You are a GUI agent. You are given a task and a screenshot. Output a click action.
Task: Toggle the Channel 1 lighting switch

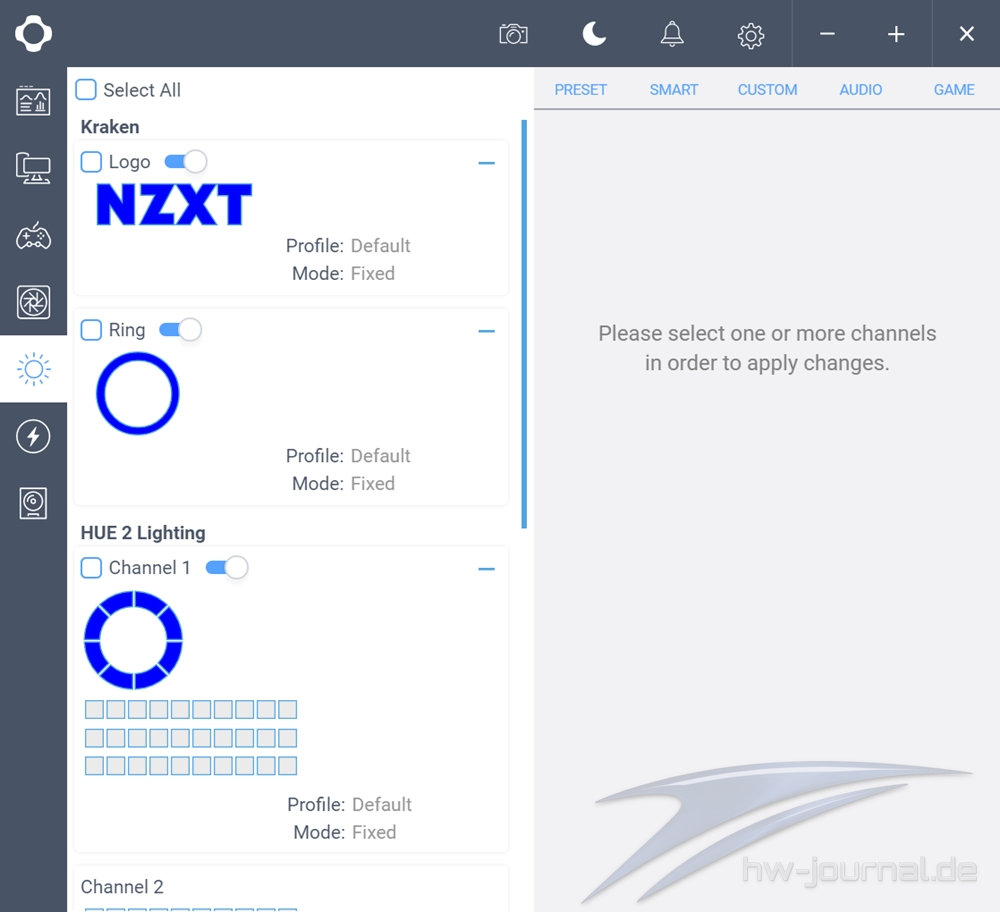coord(227,567)
